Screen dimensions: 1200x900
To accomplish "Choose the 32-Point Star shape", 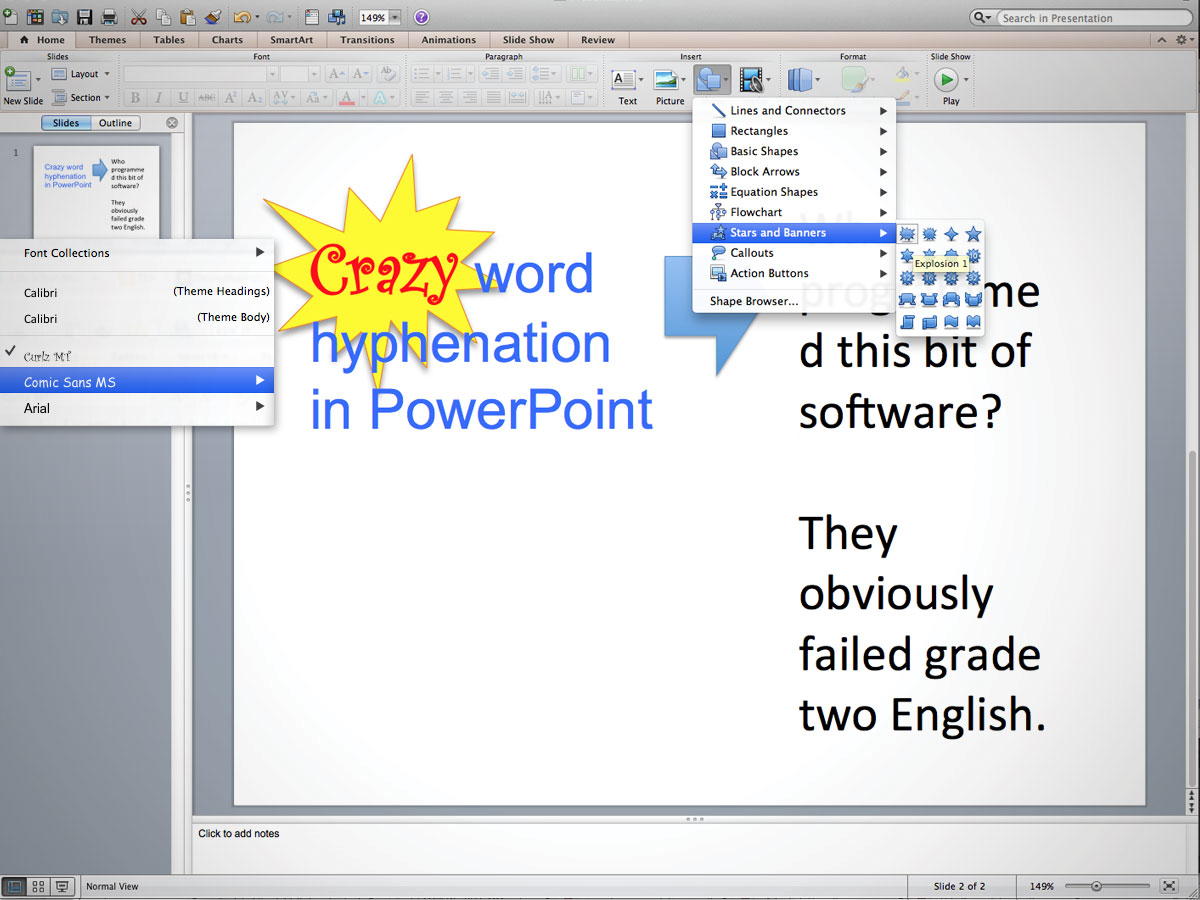I will (973, 278).
